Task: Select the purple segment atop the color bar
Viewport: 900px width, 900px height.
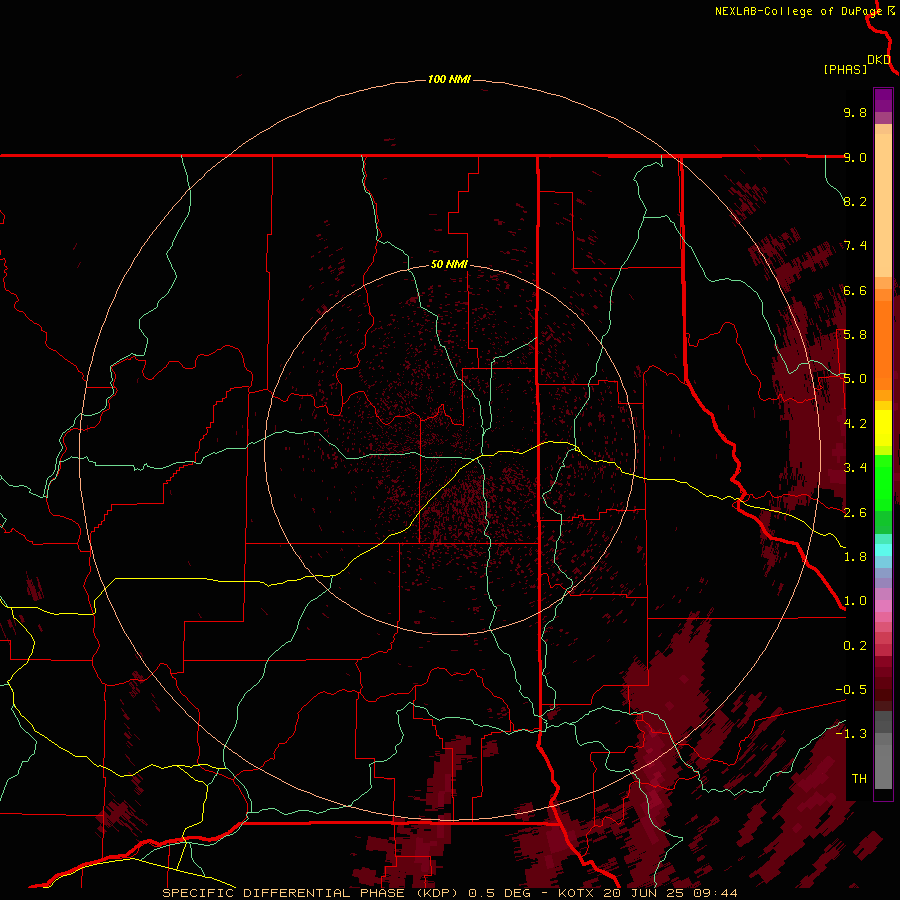Action: 883,100
